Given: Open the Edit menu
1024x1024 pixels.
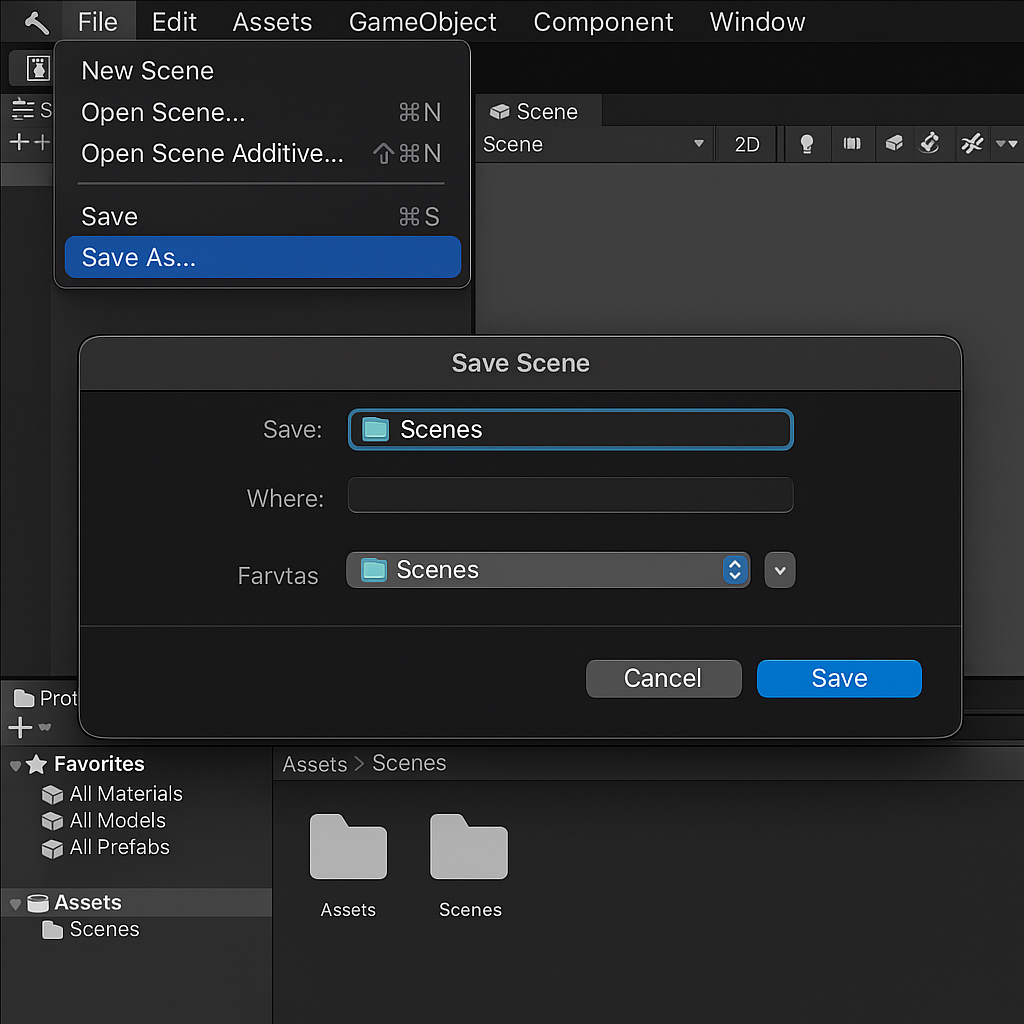Looking at the screenshot, I should (x=174, y=22).
